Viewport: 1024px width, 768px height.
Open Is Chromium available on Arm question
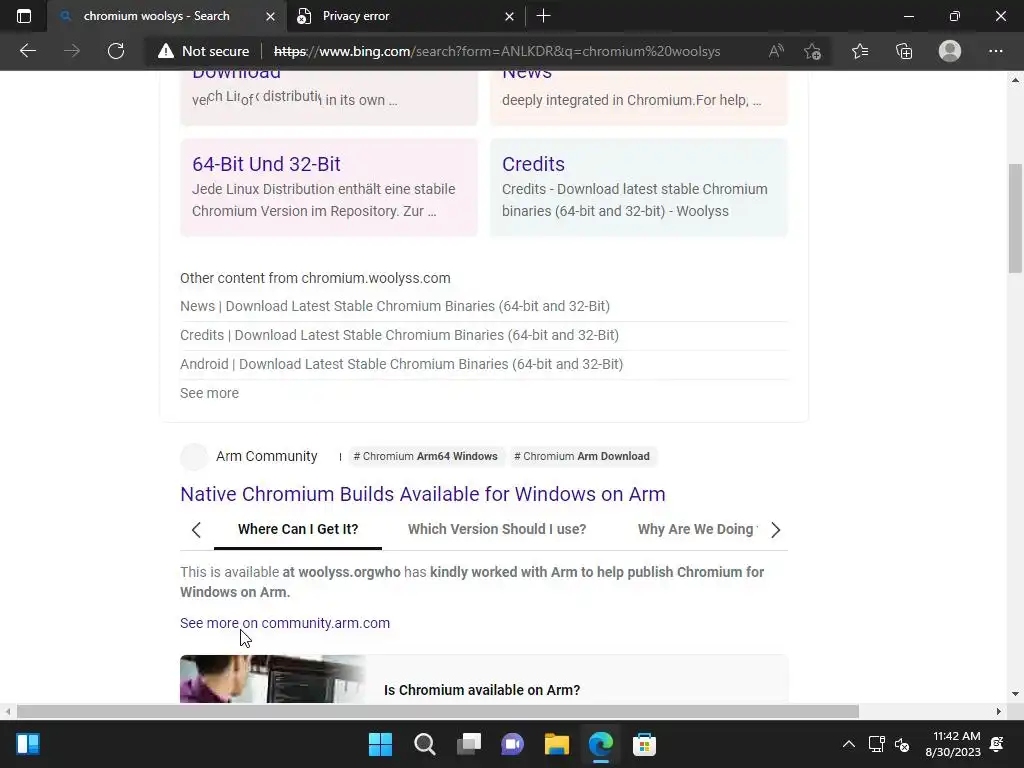(482, 690)
